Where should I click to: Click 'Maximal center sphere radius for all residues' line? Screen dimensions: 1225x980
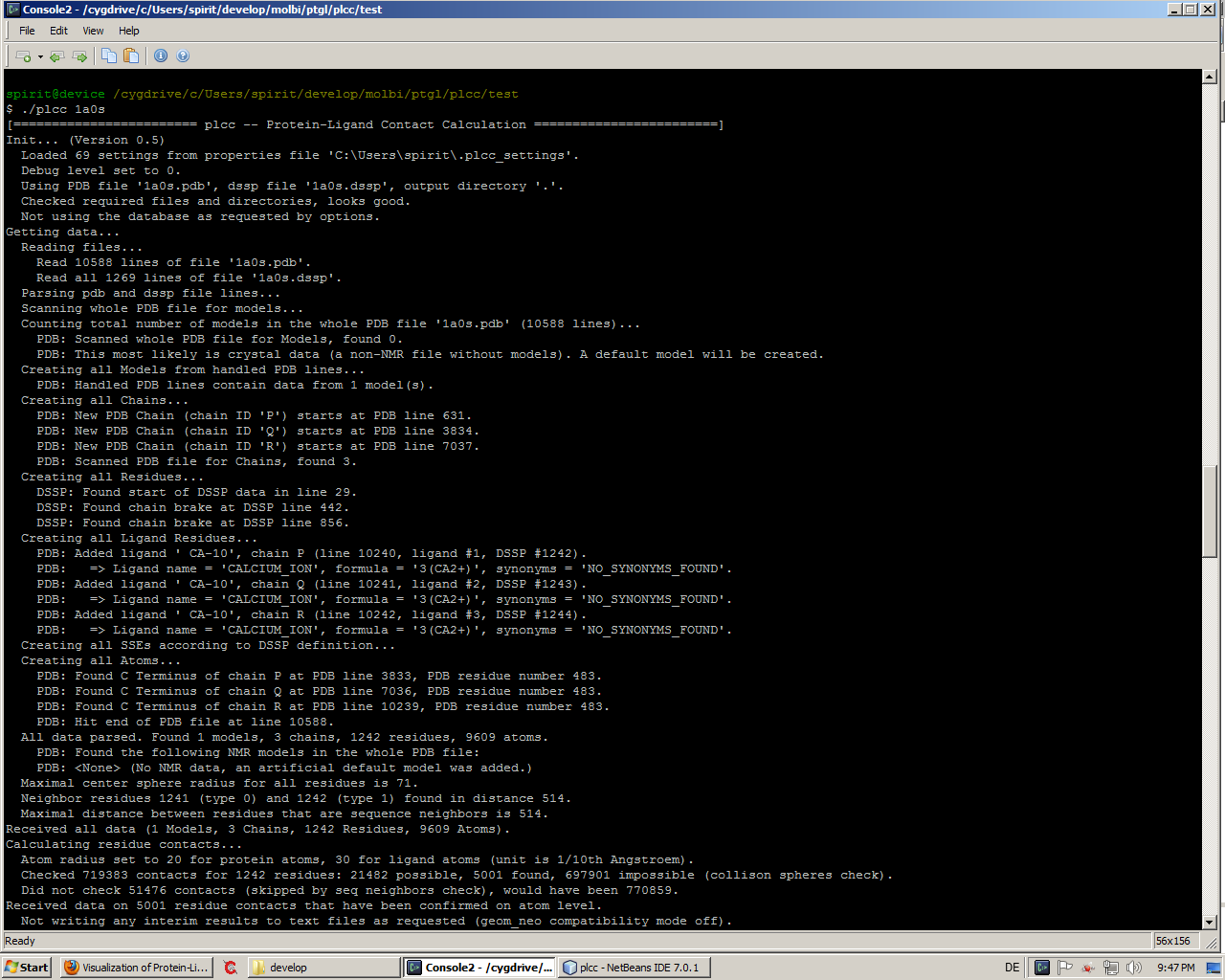point(220,783)
